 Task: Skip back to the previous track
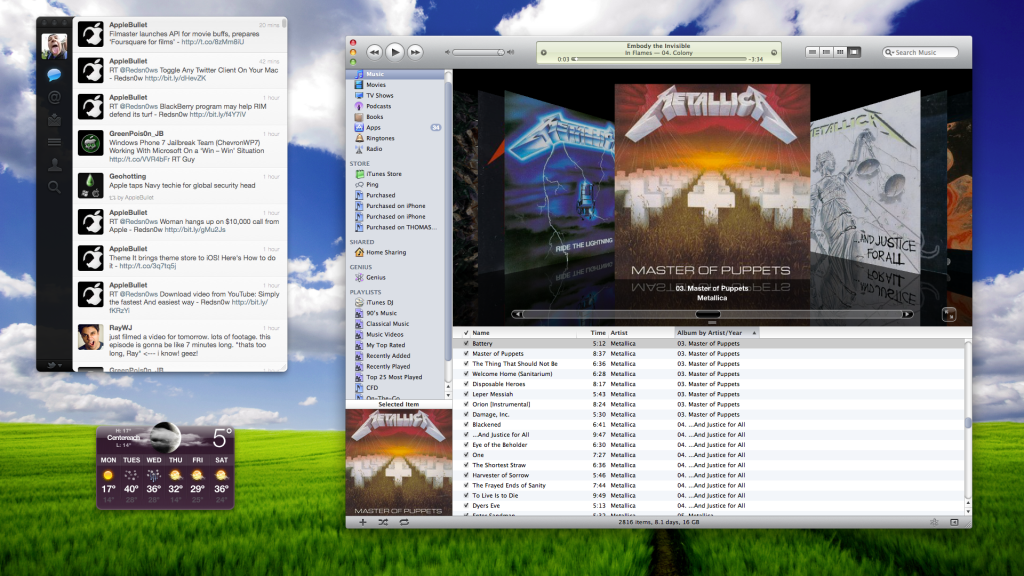(374, 52)
